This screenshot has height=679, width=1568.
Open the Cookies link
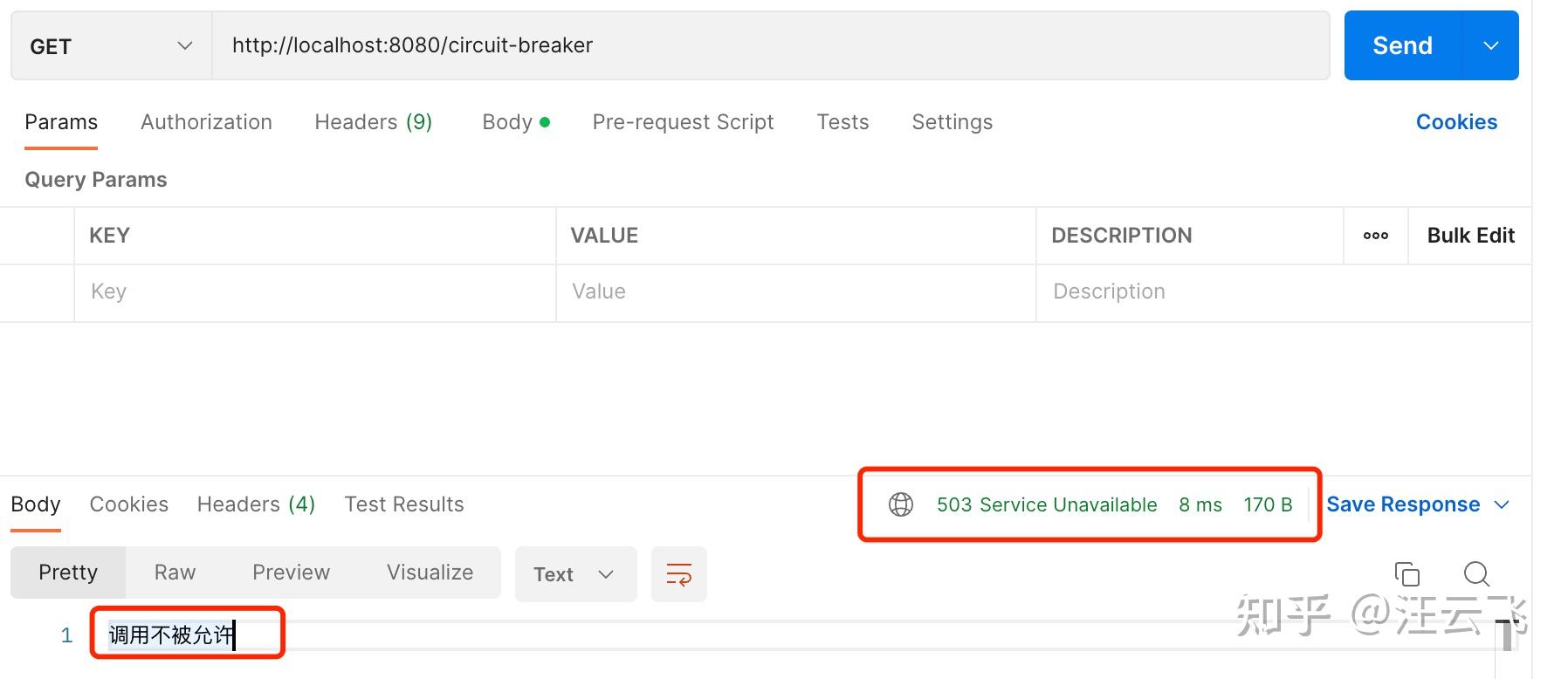pos(1456,122)
